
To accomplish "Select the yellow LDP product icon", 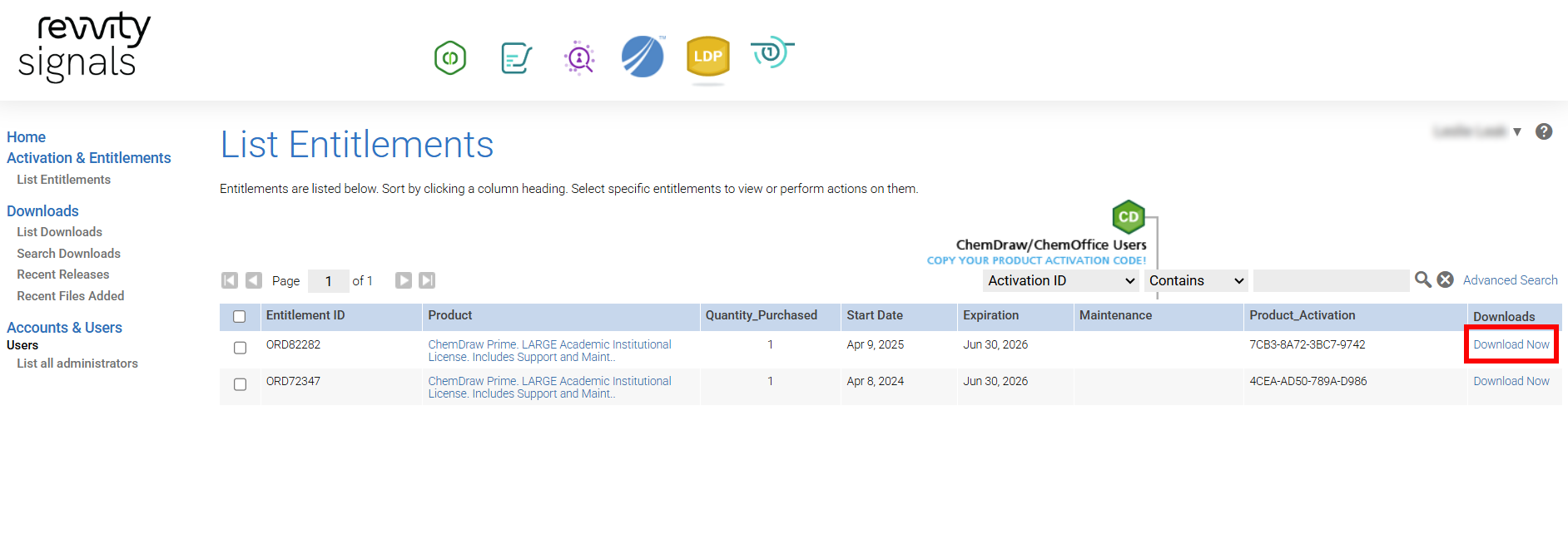I will tap(707, 57).
